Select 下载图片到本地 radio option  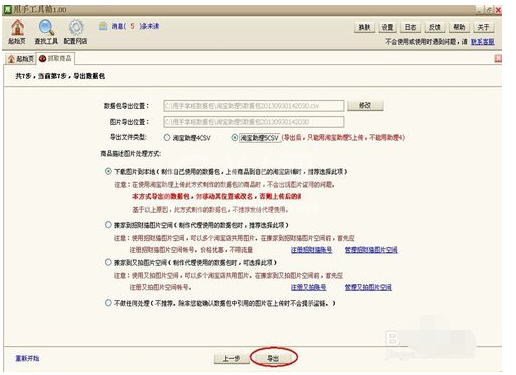click(x=226, y=172)
